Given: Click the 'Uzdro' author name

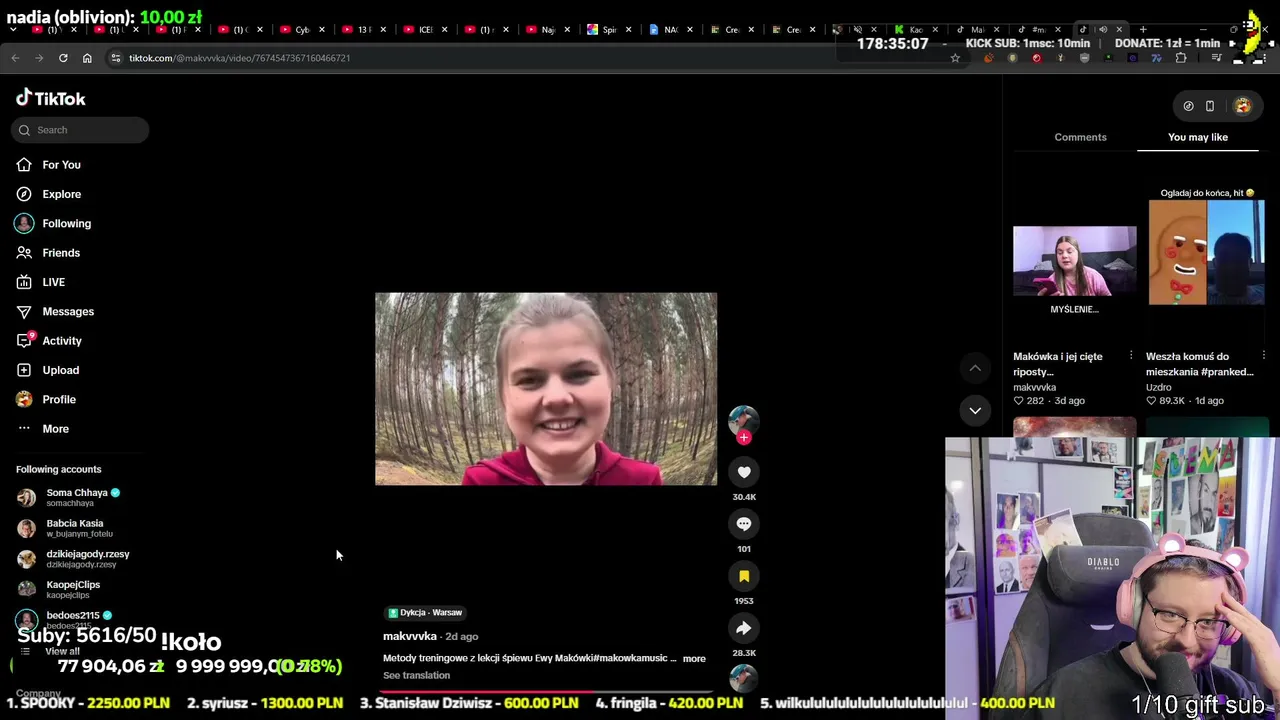Looking at the screenshot, I should click(1159, 387).
